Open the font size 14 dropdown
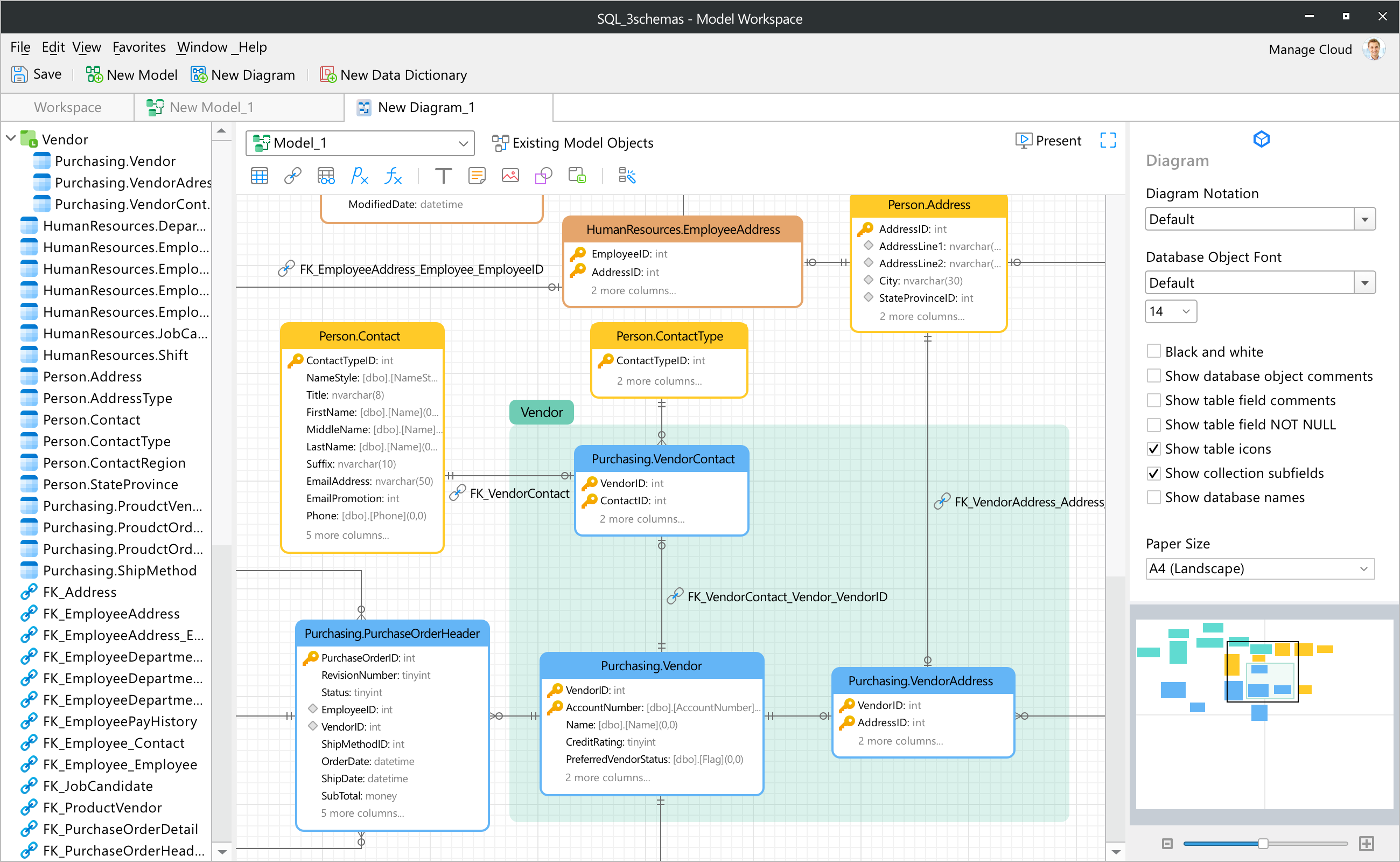 [x=1171, y=311]
